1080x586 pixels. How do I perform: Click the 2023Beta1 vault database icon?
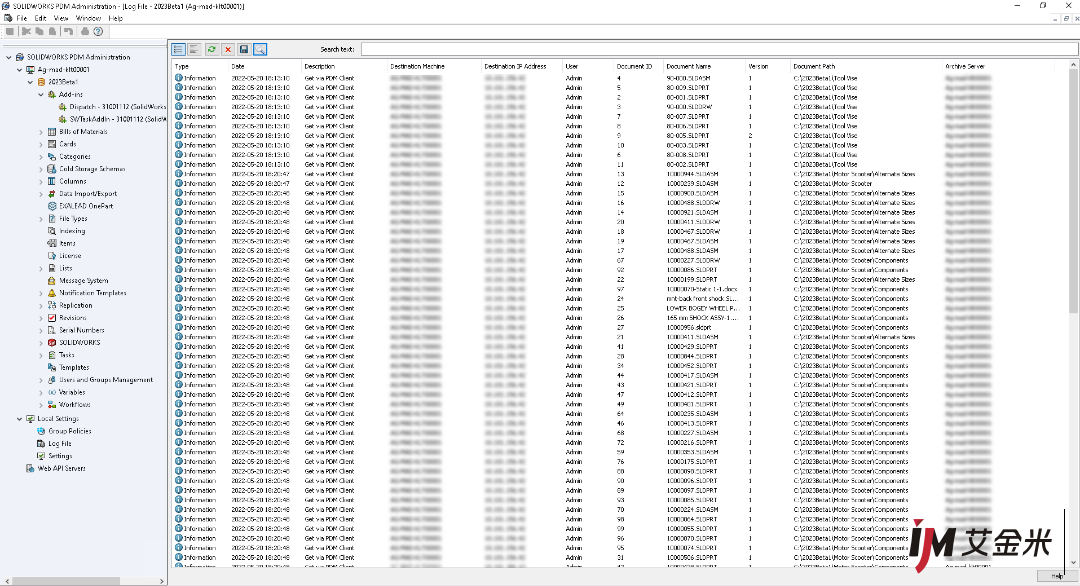(x=41, y=82)
